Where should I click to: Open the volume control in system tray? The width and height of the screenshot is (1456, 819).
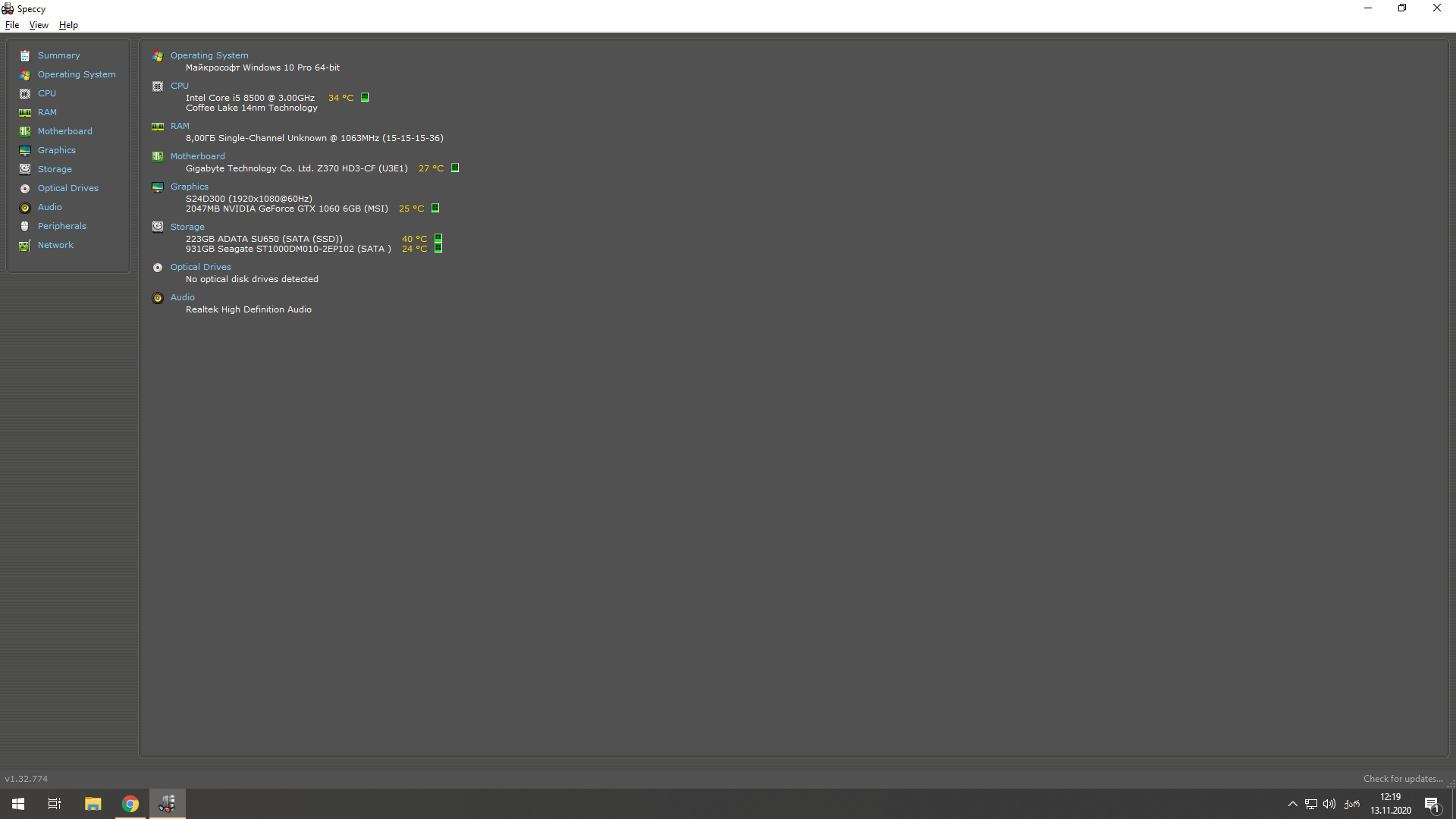1329,804
